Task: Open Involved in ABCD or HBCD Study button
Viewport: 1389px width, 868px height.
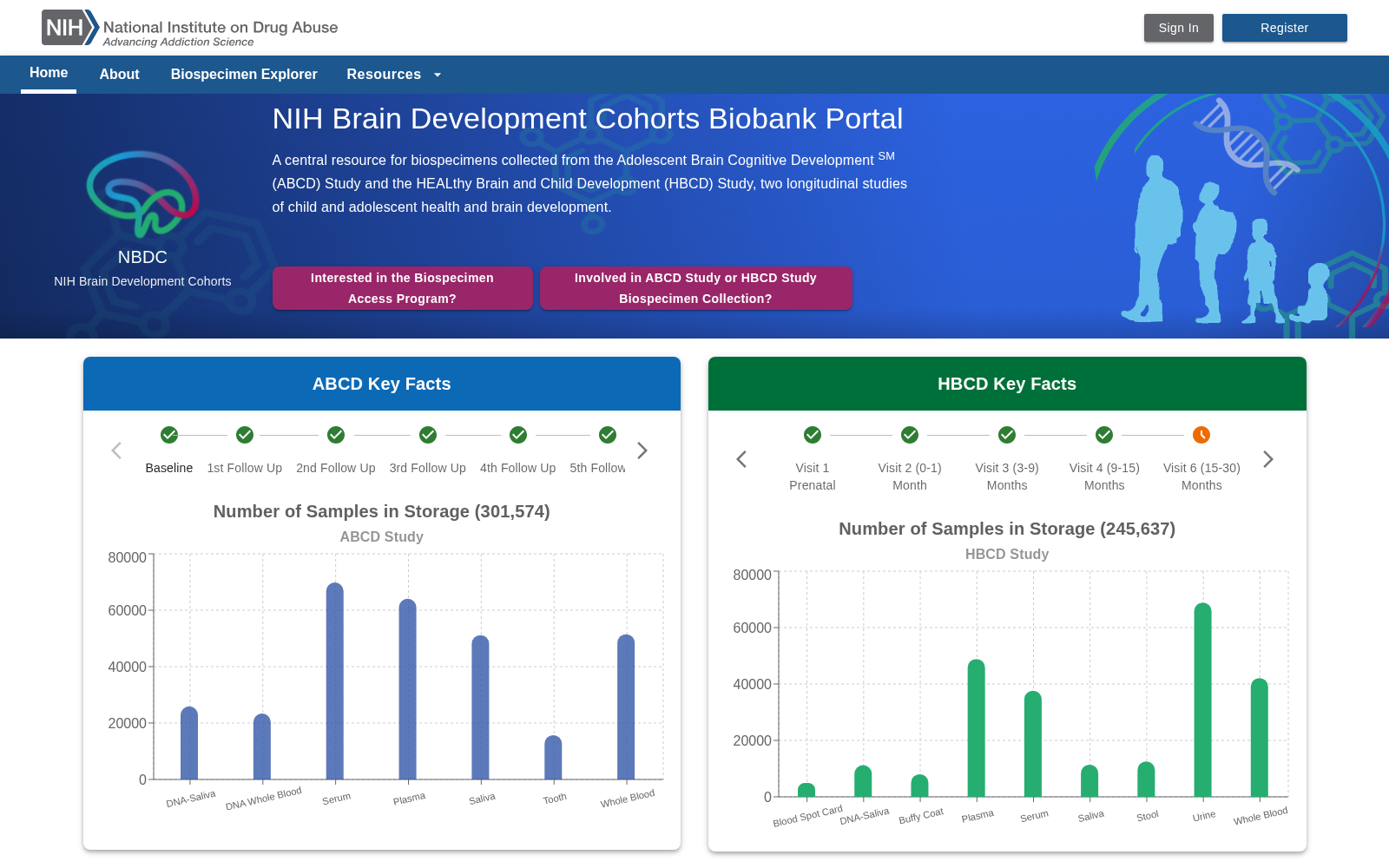Action: coord(695,288)
